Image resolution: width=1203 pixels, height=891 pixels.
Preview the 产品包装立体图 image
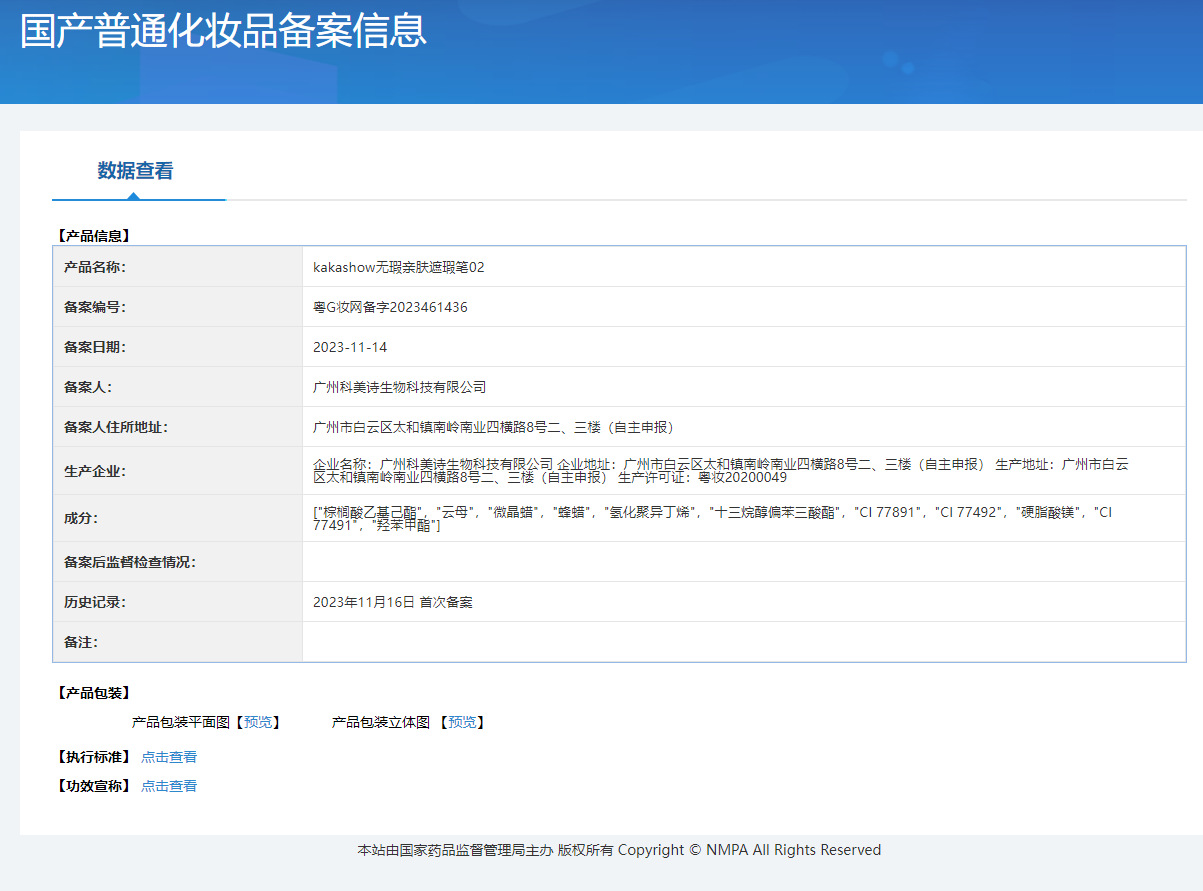point(462,722)
